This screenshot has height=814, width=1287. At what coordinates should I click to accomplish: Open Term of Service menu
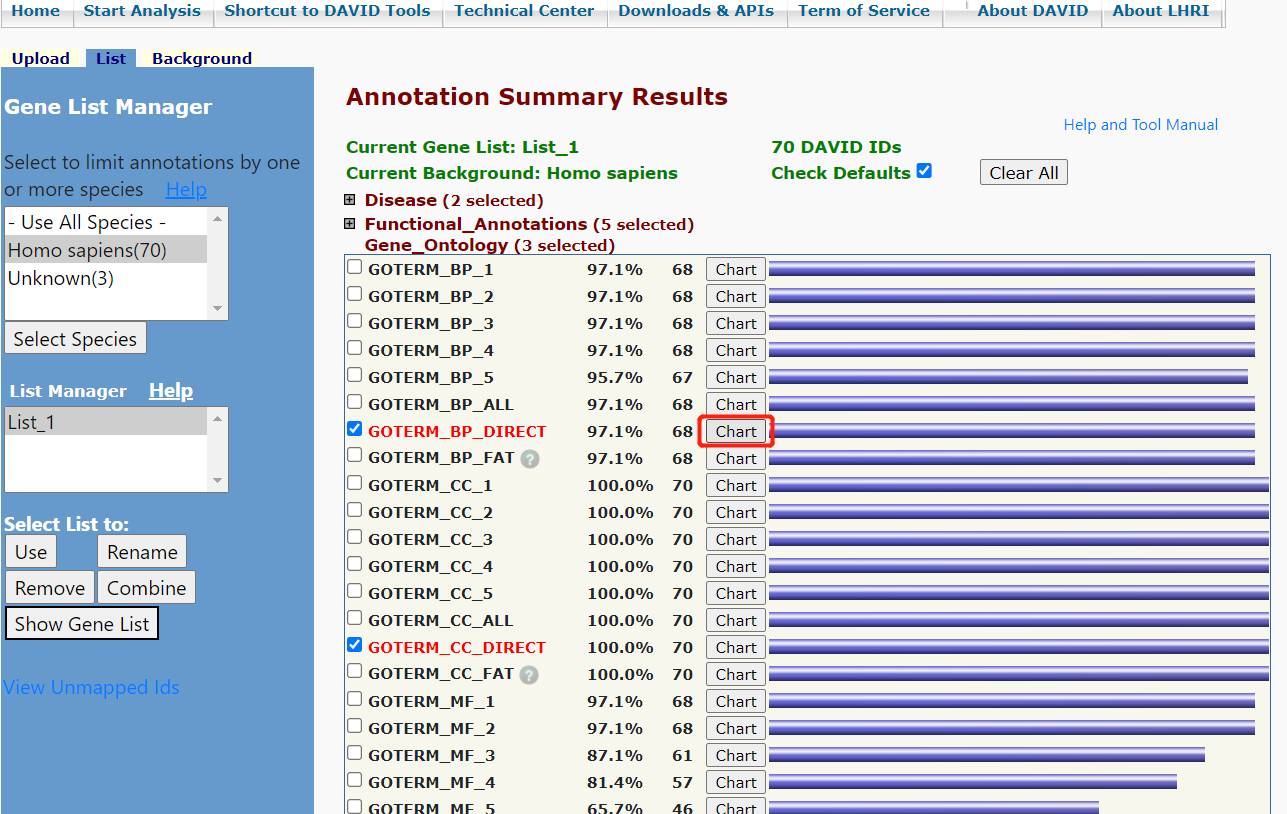(864, 11)
